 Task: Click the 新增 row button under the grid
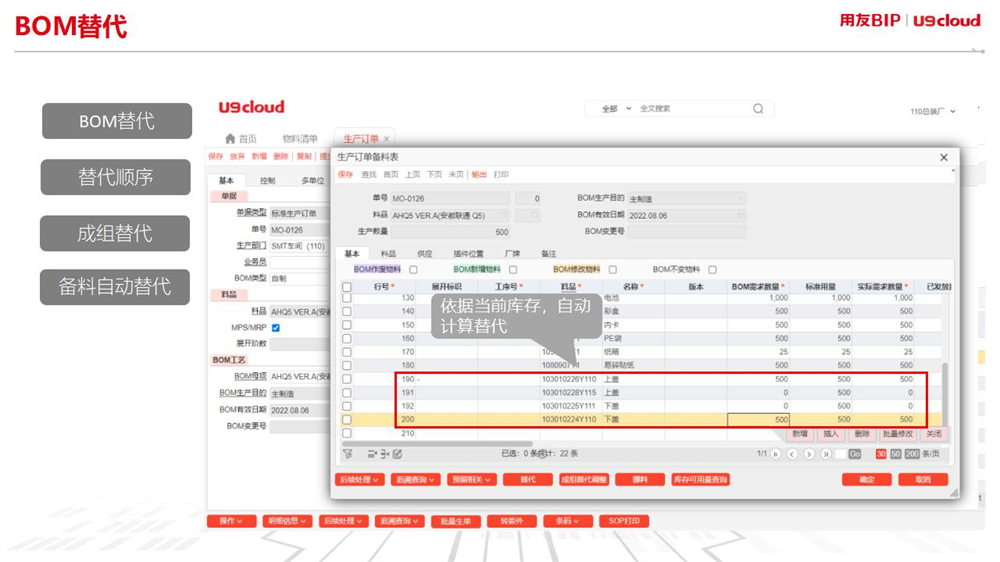pos(800,434)
